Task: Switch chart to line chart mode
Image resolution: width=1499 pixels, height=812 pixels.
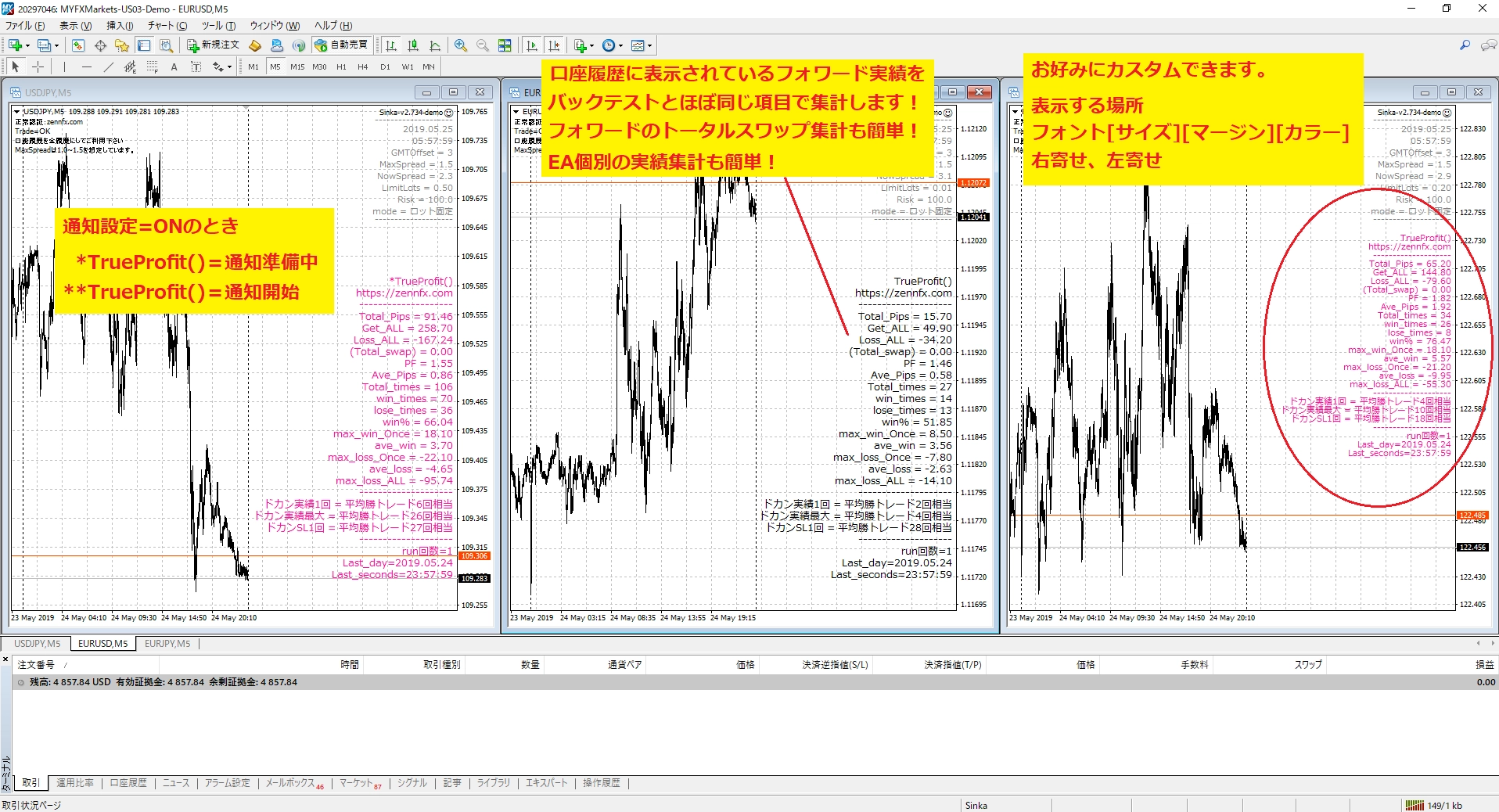Action: (435, 45)
